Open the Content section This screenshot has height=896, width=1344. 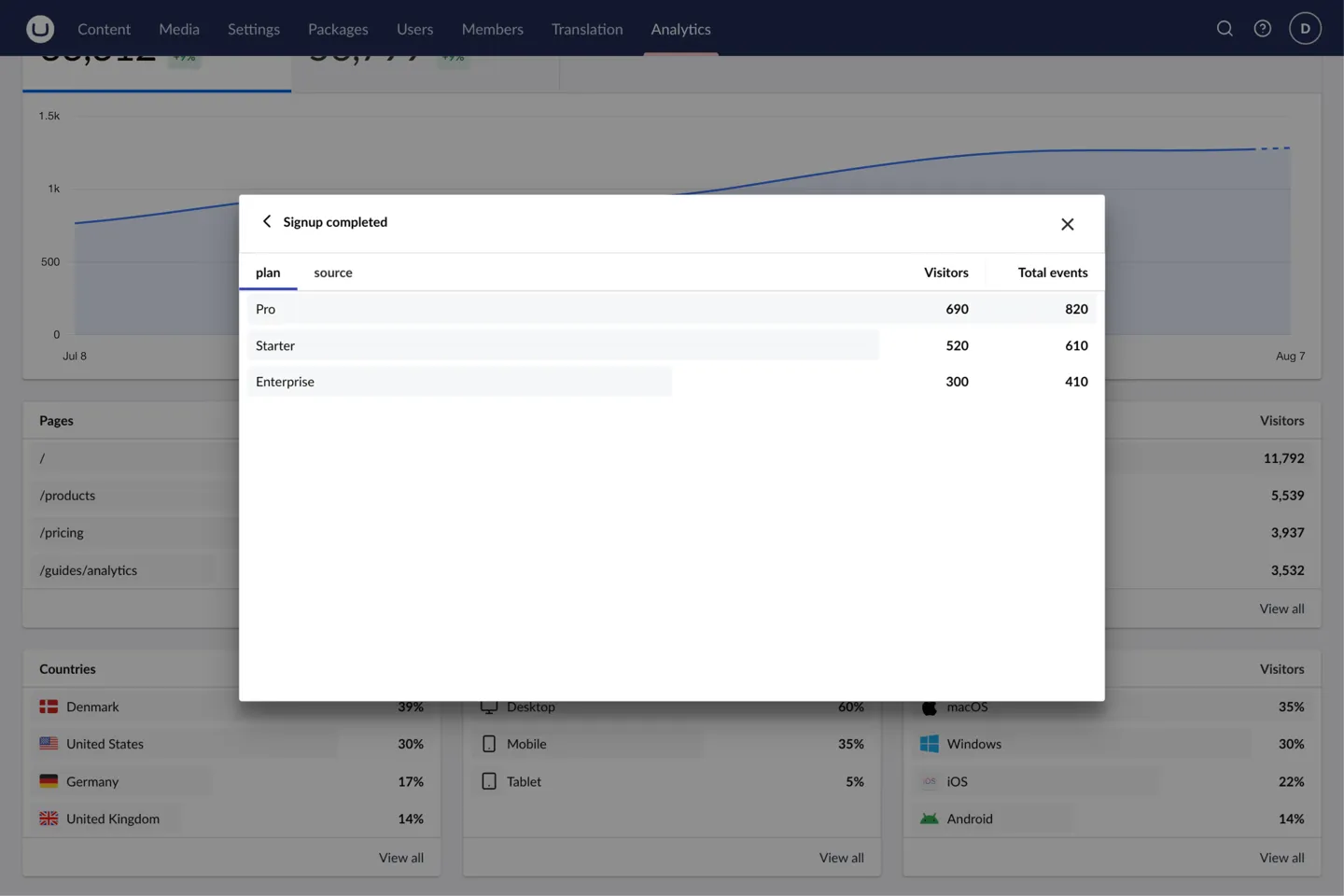104,29
